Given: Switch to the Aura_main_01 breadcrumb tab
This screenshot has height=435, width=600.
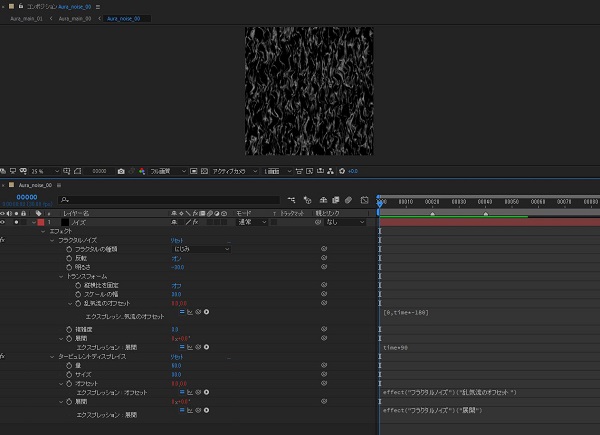Looking at the screenshot, I should point(27,18).
